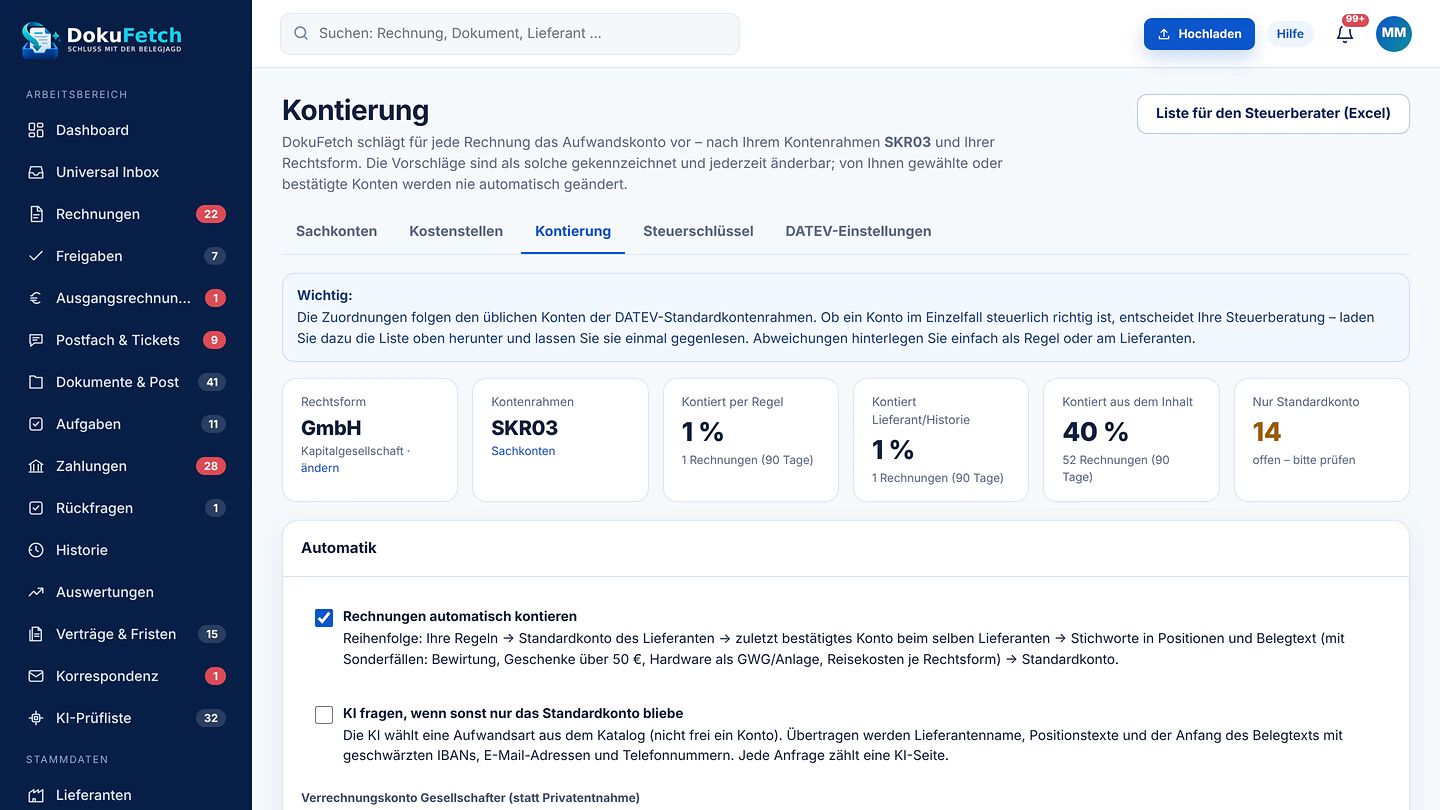This screenshot has height=810, width=1440.
Task: Open the Hilfe button
Action: (x=1290, y=34)
